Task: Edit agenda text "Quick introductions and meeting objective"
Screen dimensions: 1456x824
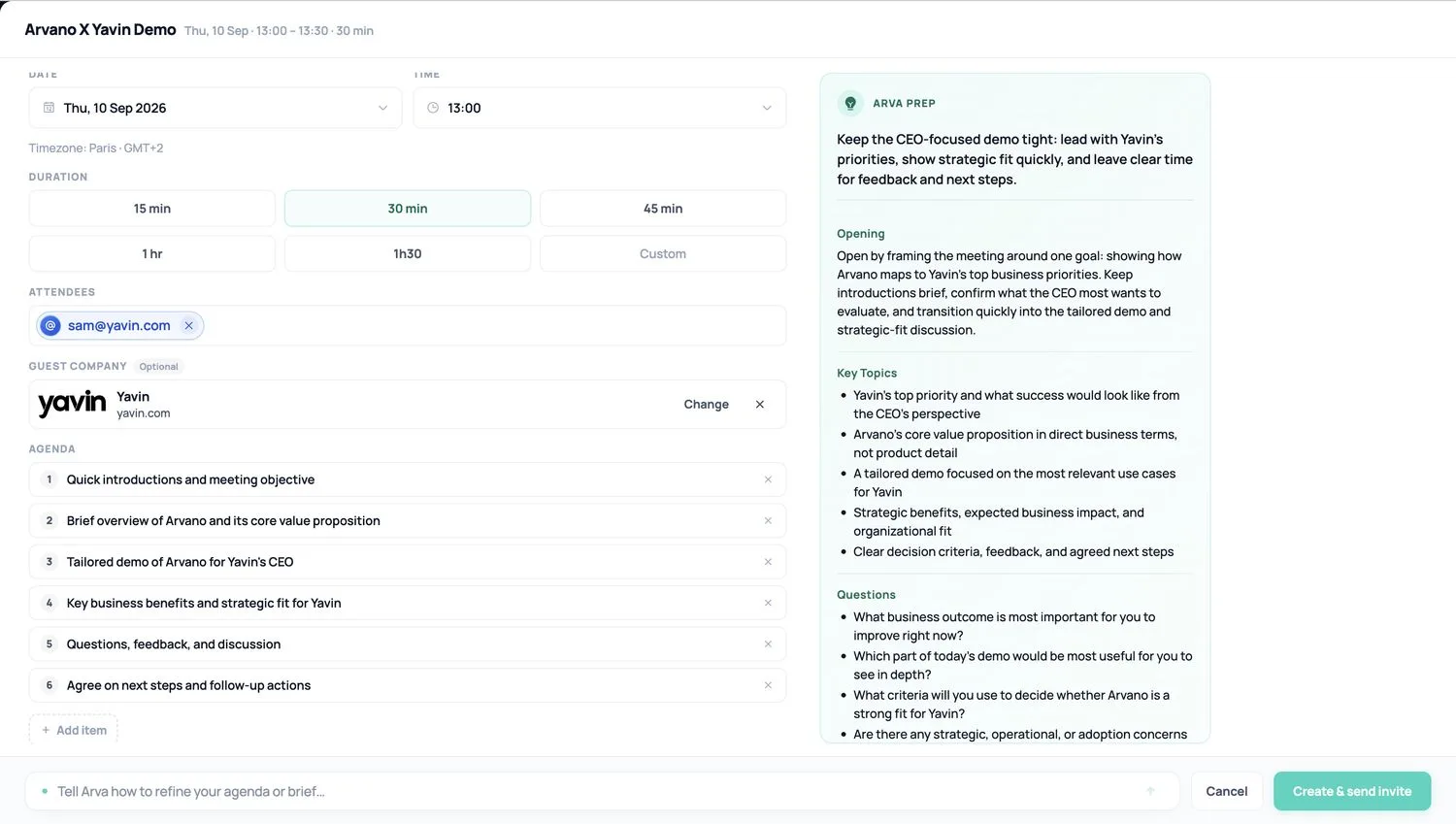Action: click(191, 479)
